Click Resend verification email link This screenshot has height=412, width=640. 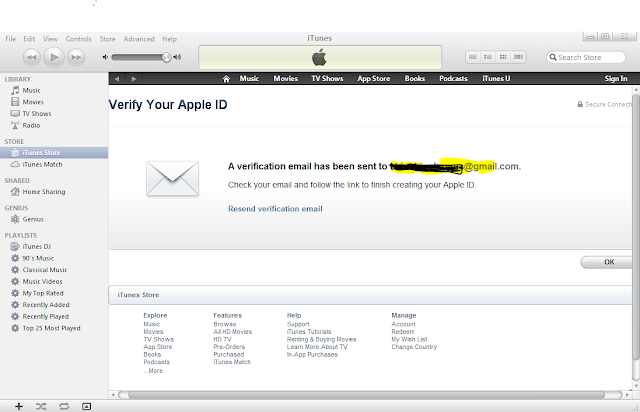[275, 209]
